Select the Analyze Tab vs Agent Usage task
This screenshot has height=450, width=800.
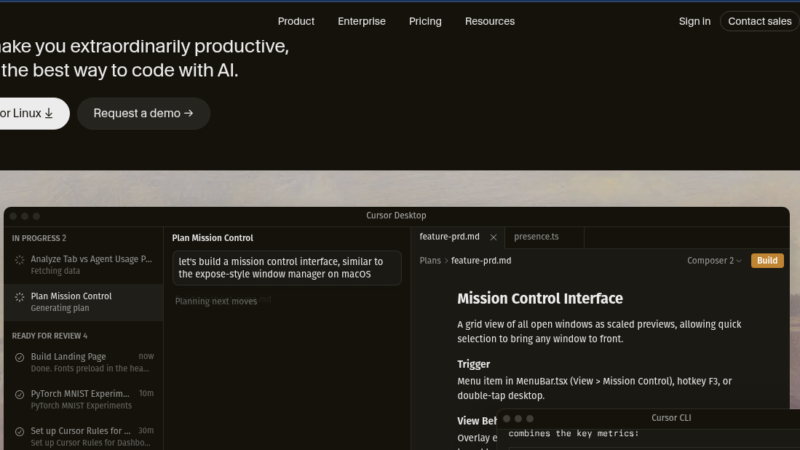(x=84, y=265)
